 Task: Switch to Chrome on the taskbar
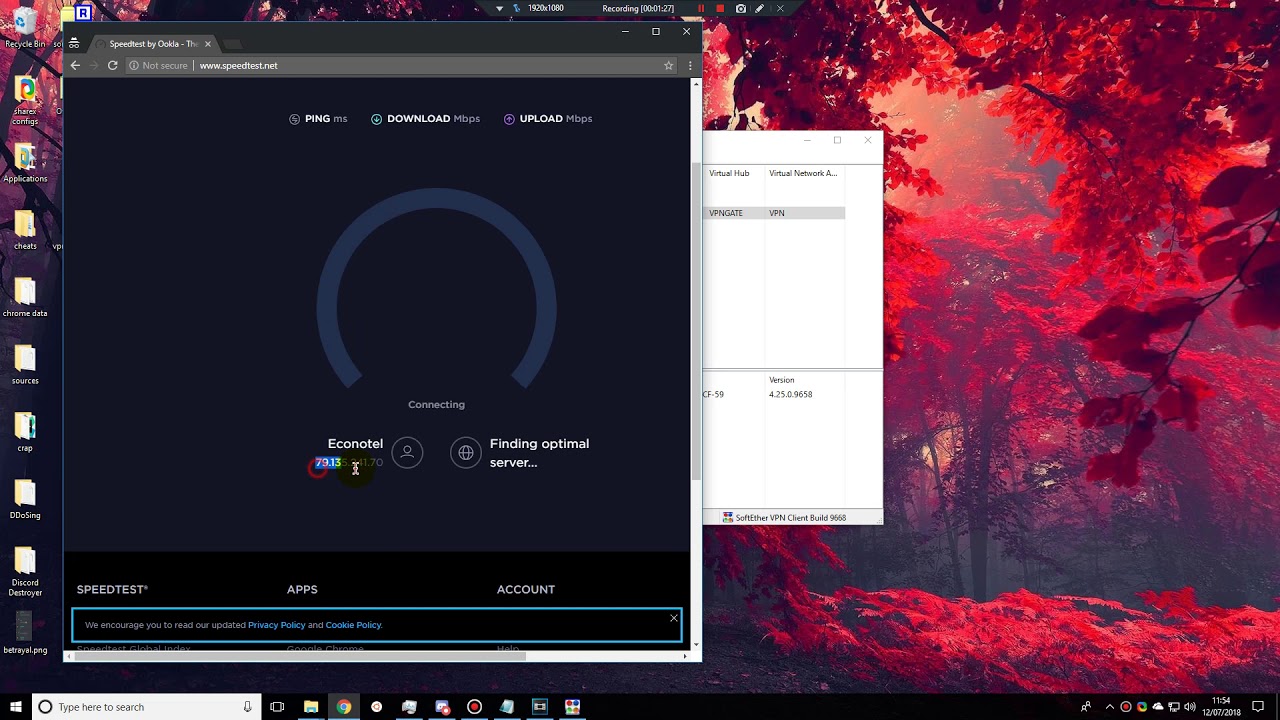click(x=344, y=707)
